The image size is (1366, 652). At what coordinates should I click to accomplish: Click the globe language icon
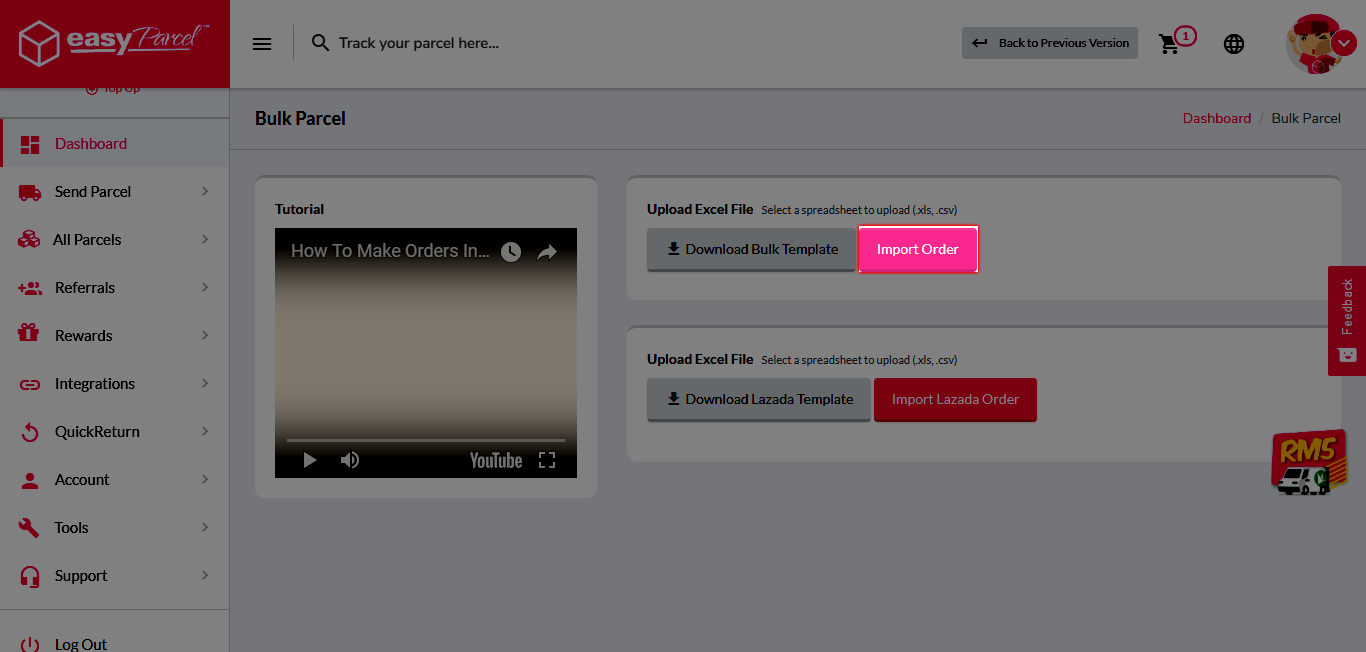click(x=1234, y=44)
